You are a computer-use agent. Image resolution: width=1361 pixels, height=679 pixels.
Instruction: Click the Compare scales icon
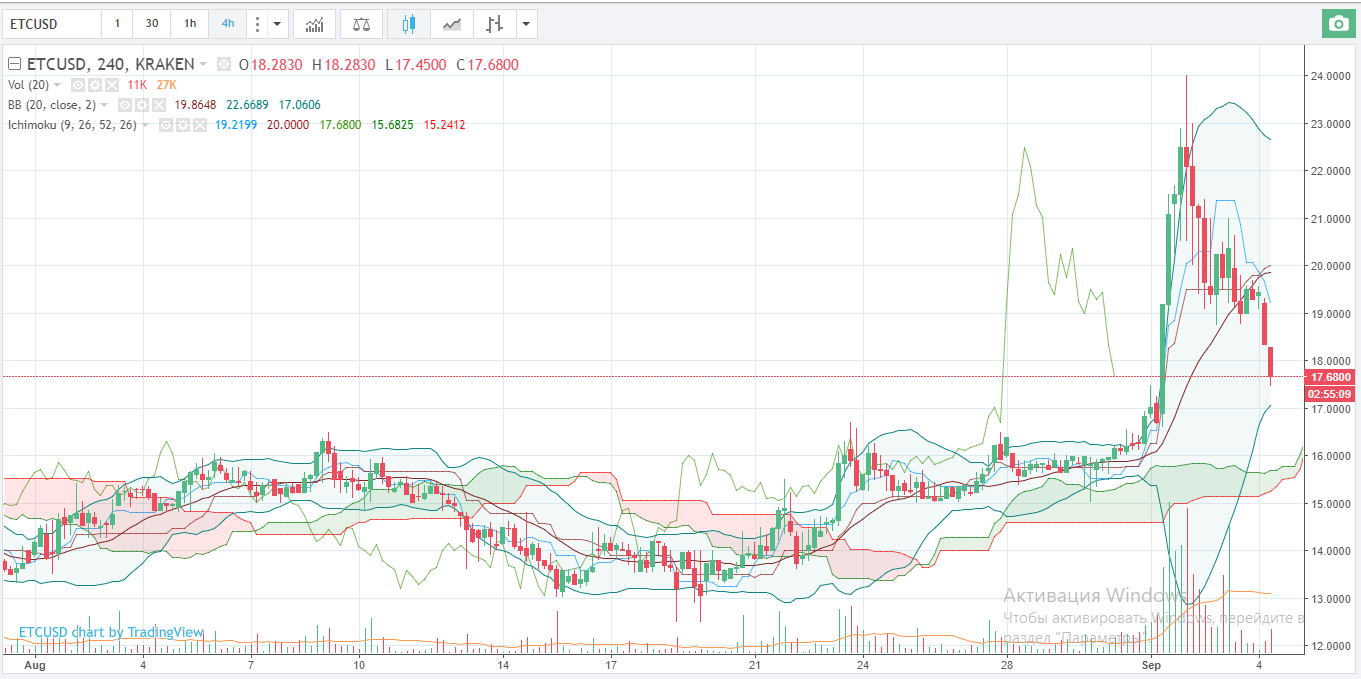[361, 23]
